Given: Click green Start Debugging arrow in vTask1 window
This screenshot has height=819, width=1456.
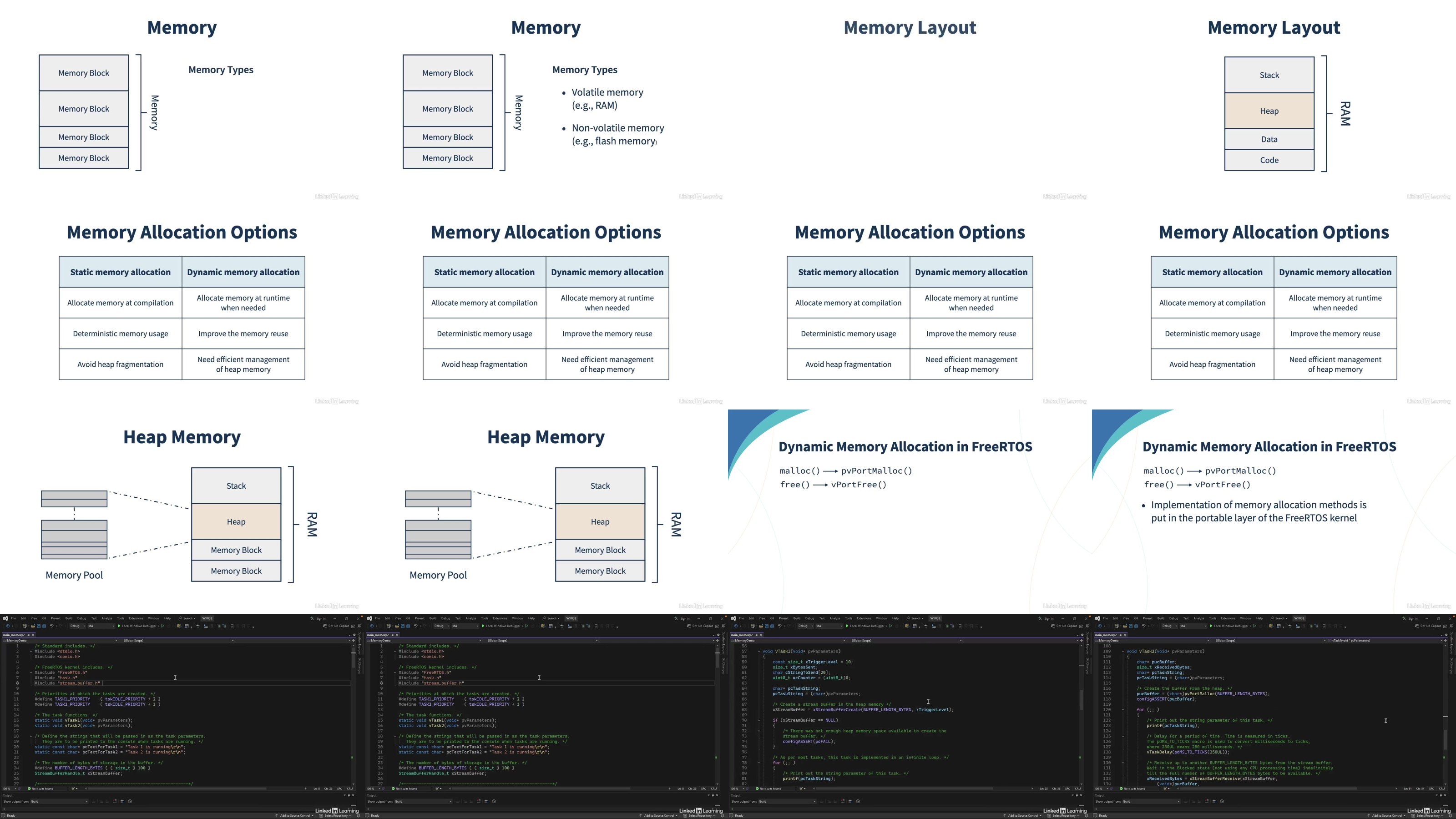Looking at the screenshot, I should tap(847, 626).
